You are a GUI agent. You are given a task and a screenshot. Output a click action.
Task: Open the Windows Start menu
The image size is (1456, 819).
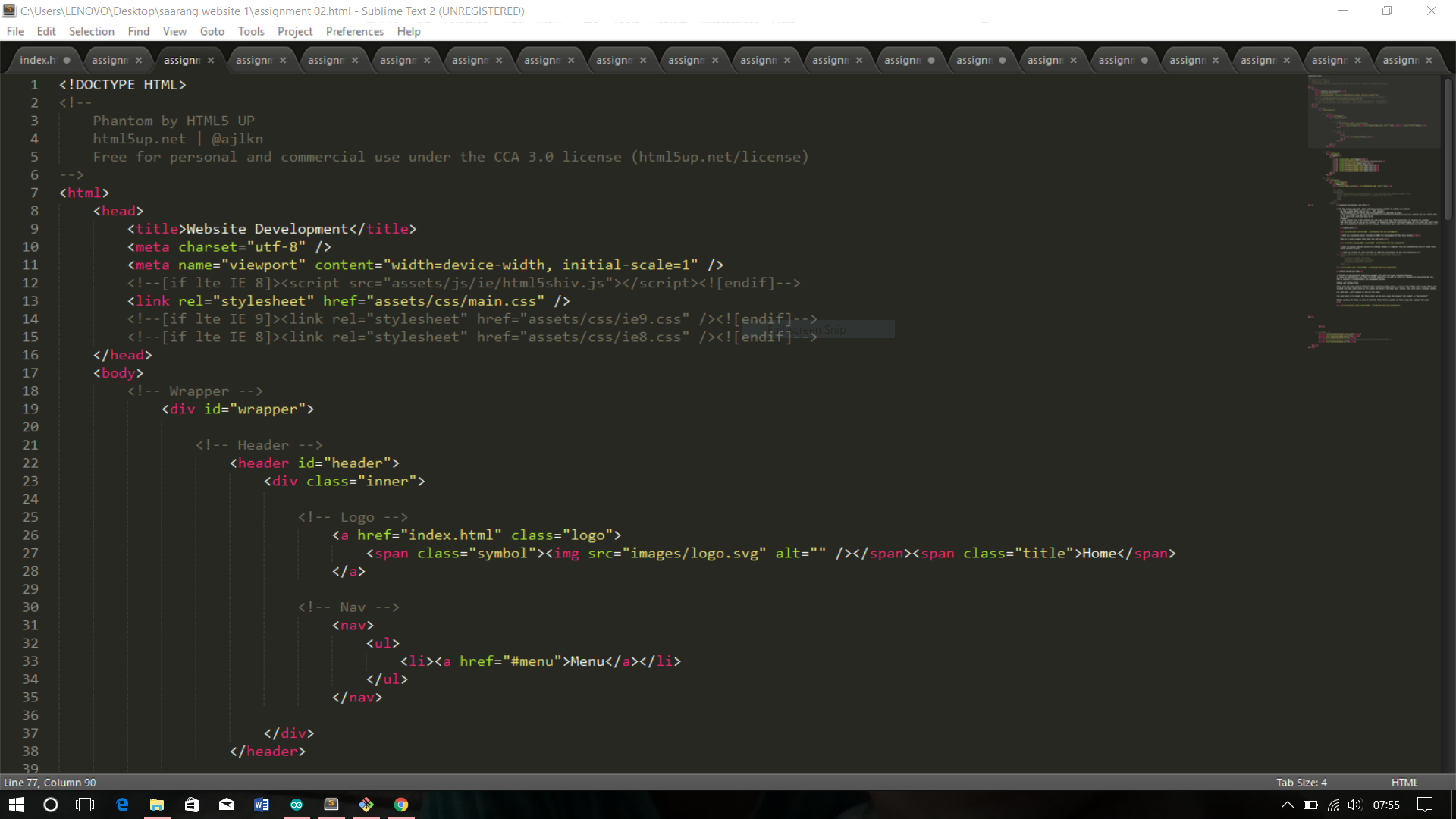tap(17, 805)
